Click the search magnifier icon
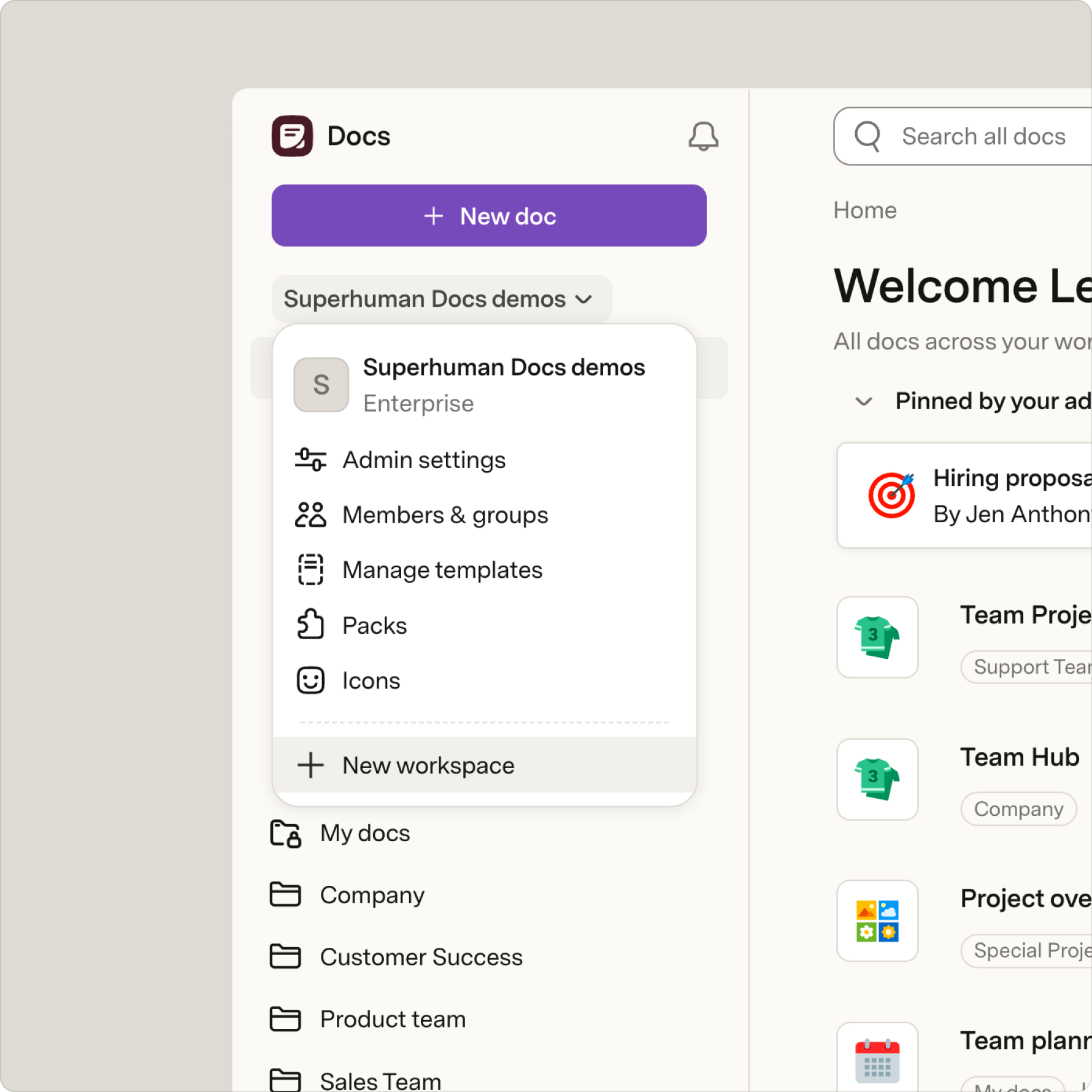This screenshot has width=1092, height=1092. click(x=867, y=136)
